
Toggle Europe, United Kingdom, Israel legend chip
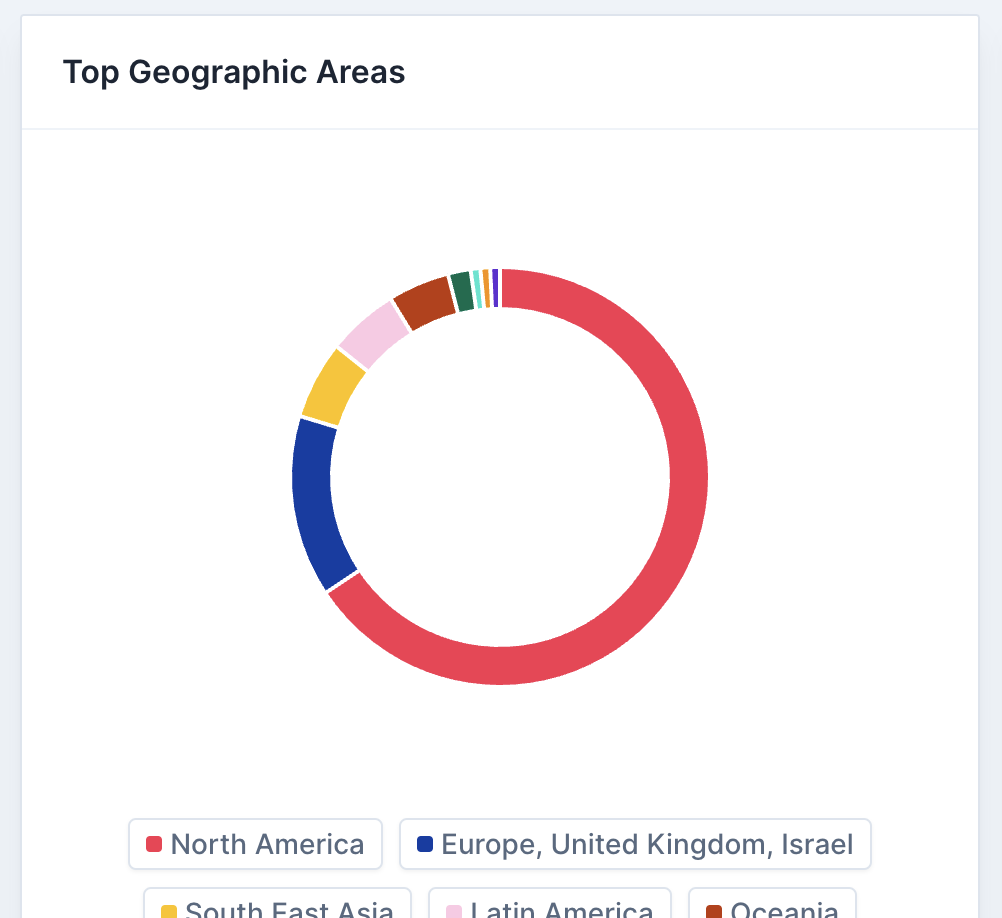(635, 844)
